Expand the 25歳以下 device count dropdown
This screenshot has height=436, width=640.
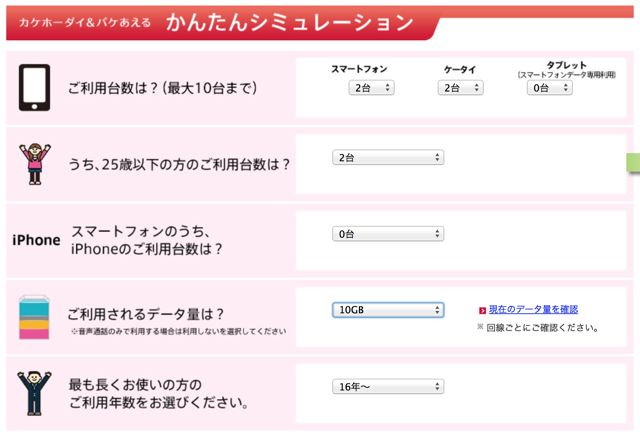pyautogui.click(x=388, y=158)
